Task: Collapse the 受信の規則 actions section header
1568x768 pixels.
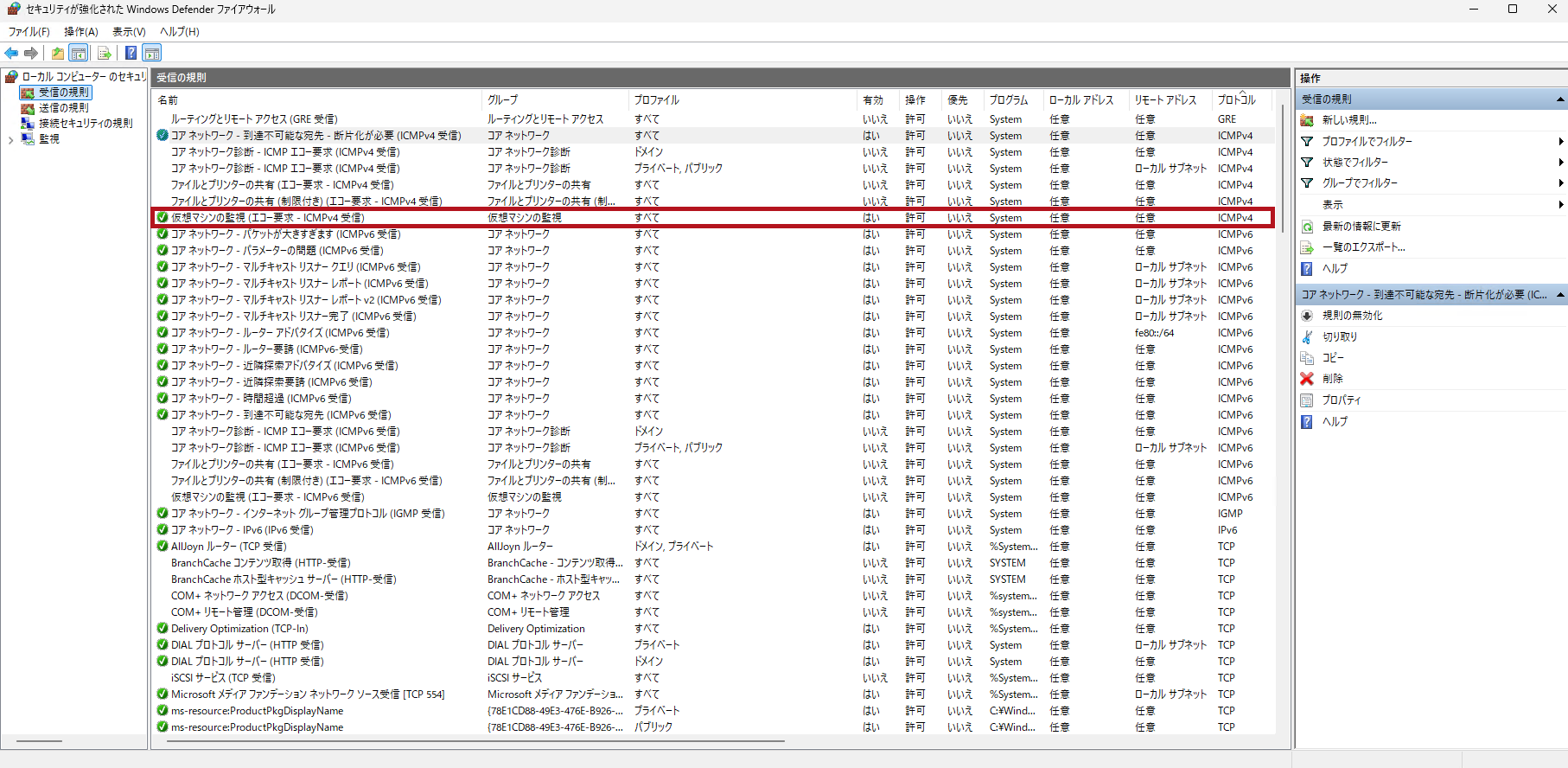Action: [1431, 99]
